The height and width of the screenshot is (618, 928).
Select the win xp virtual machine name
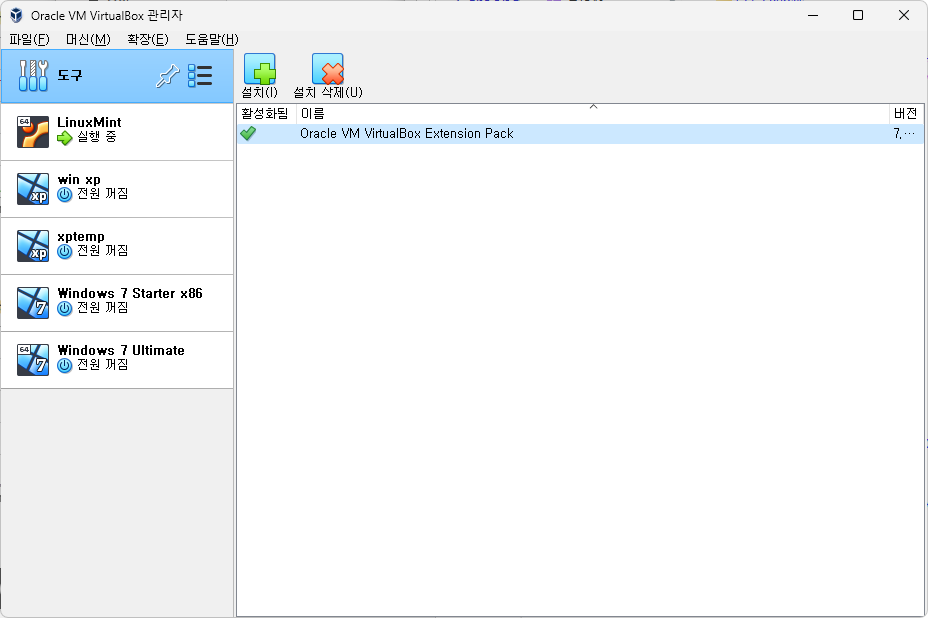click(x=79, y=179)
